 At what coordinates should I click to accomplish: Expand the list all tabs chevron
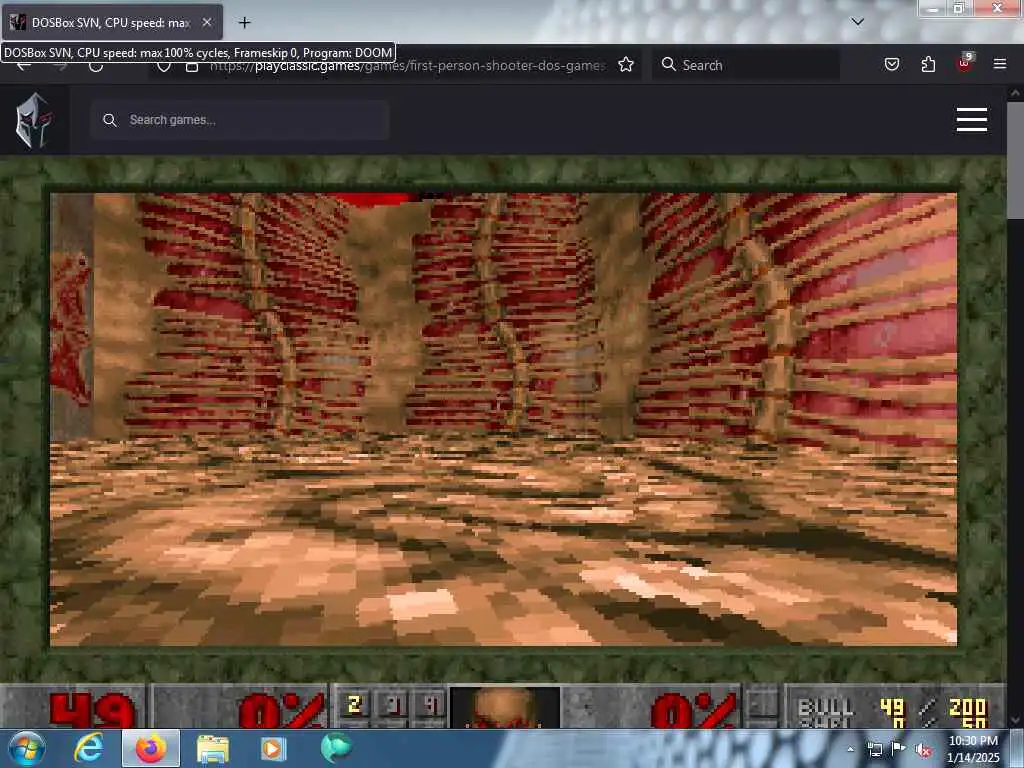pos(857,22)
